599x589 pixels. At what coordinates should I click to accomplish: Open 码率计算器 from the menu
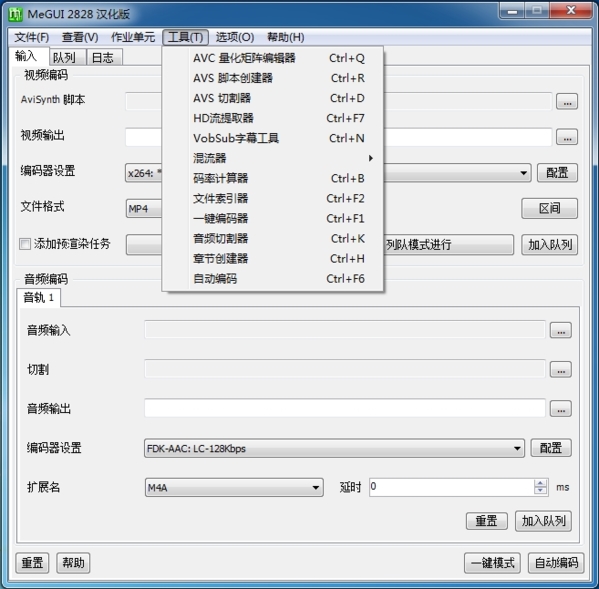tap(272, 178)
